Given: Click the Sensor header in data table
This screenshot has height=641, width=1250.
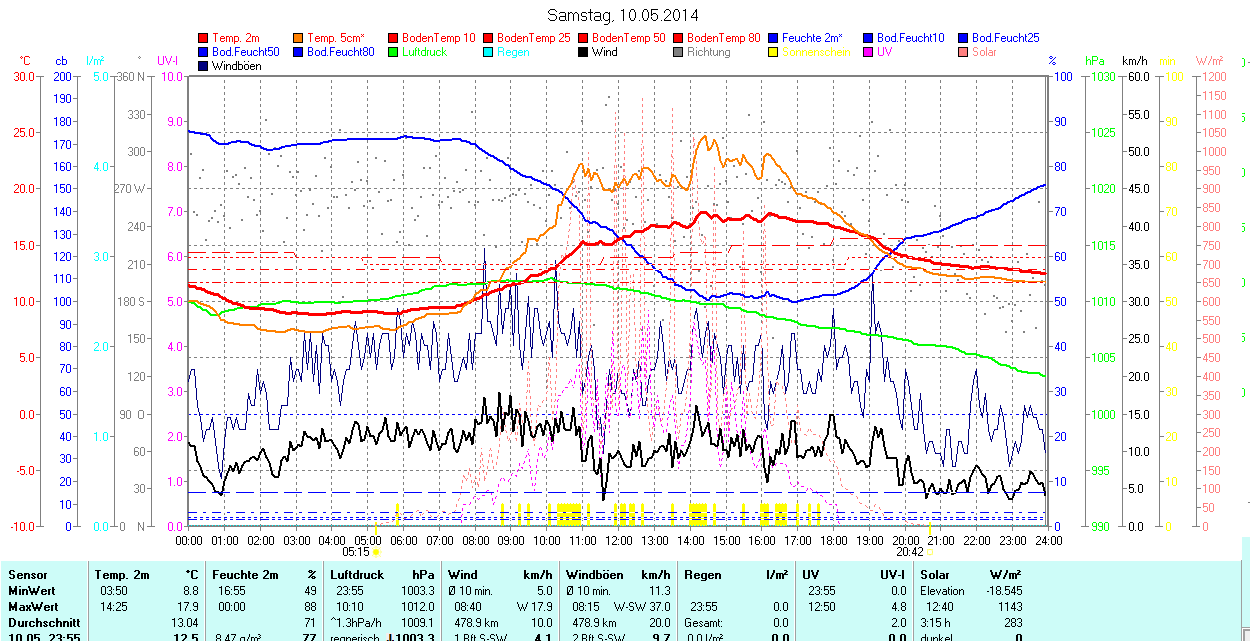Looking at the screenshot, I should tap(28, 575).
